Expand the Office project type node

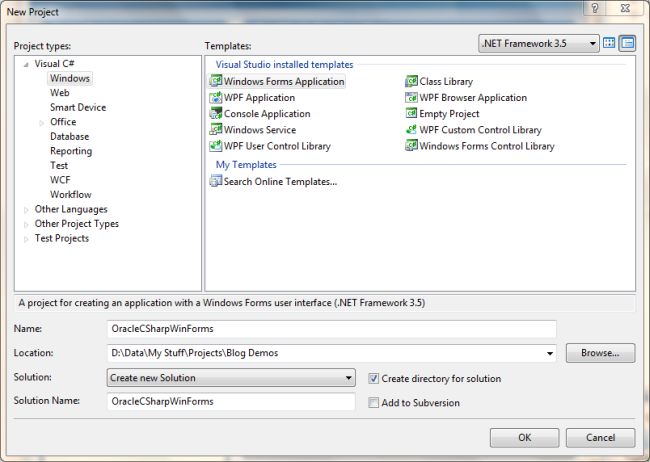[x=41, y=123]
